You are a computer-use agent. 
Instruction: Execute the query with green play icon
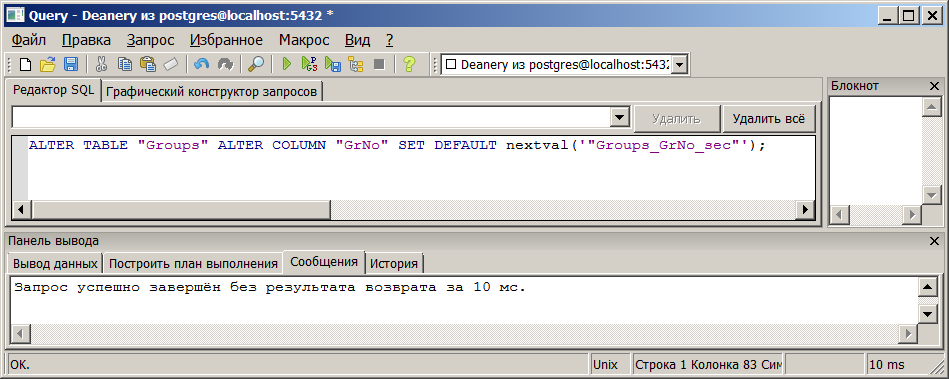287,64
